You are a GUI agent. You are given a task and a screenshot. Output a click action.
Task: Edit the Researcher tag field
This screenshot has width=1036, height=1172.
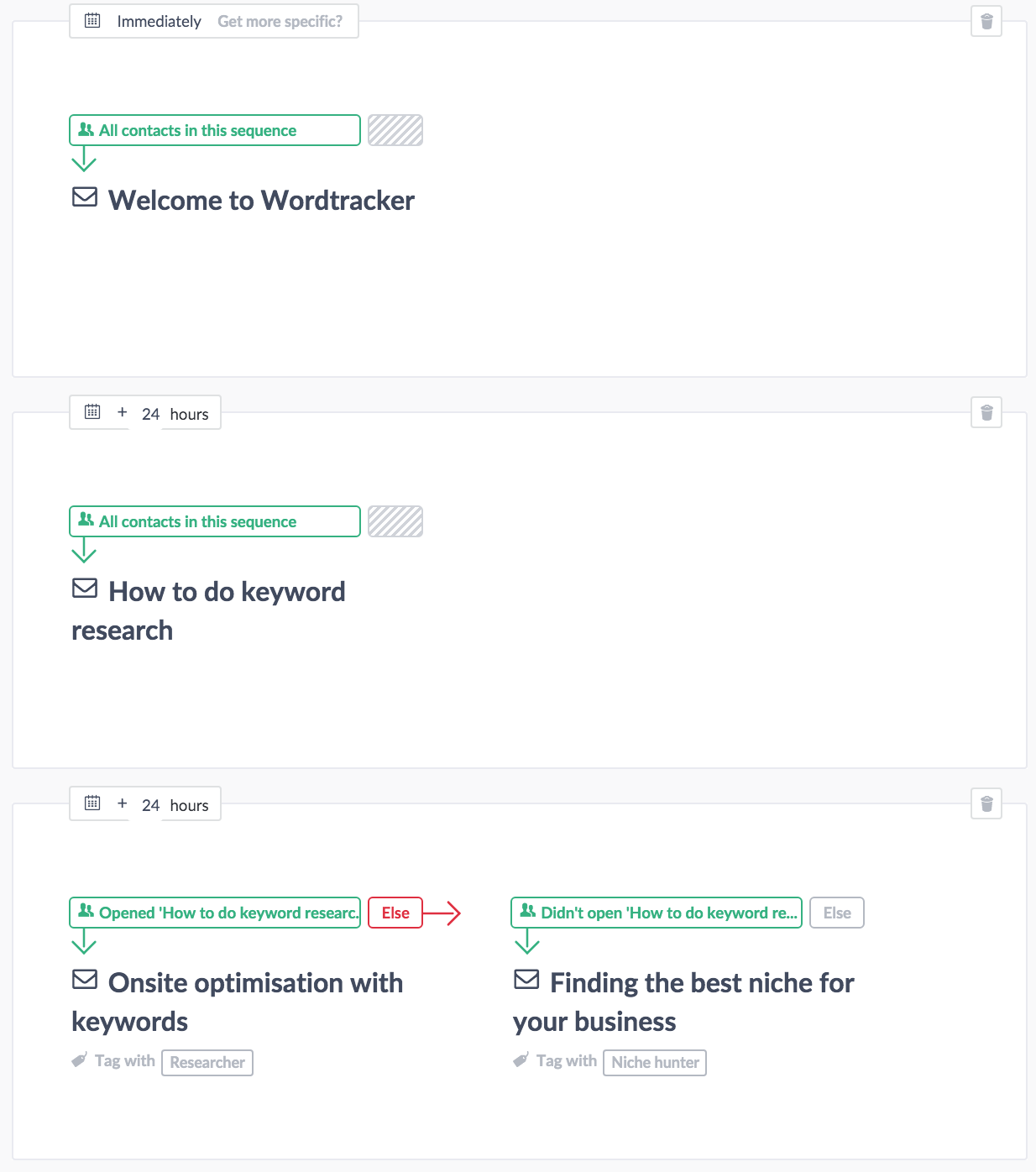pyautogui.click(x=207, y=1063)
